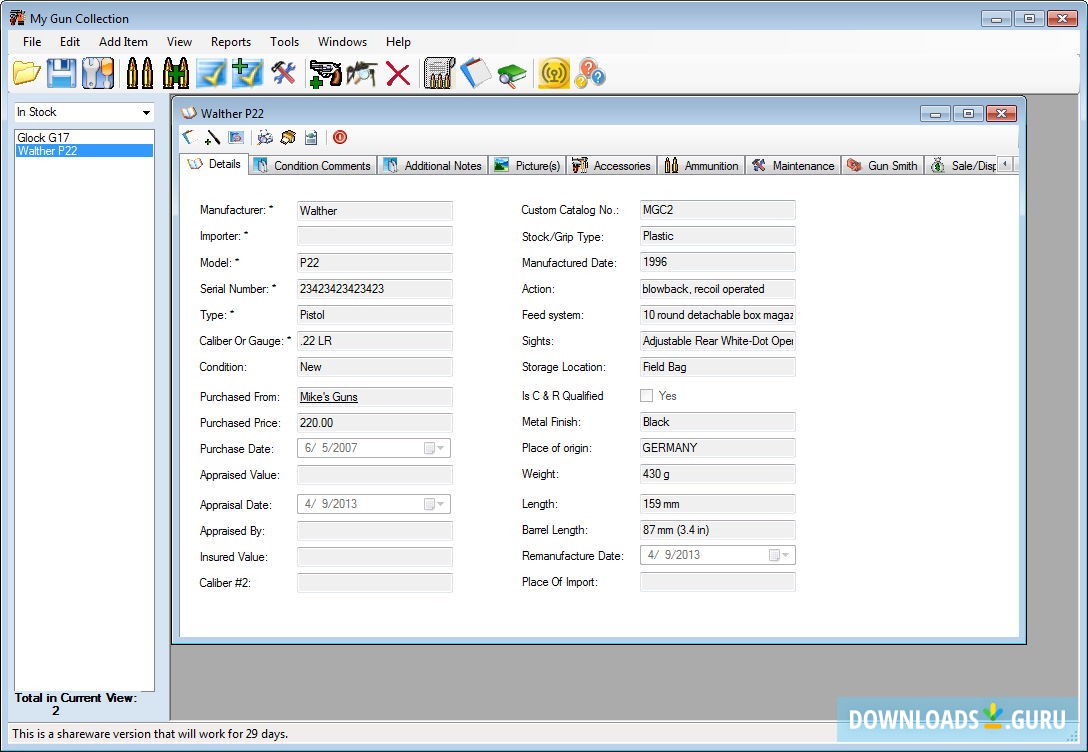Click the open folder toolbar icon
Viewport: 1088px width, 752px height.
[x=27, y=73]
